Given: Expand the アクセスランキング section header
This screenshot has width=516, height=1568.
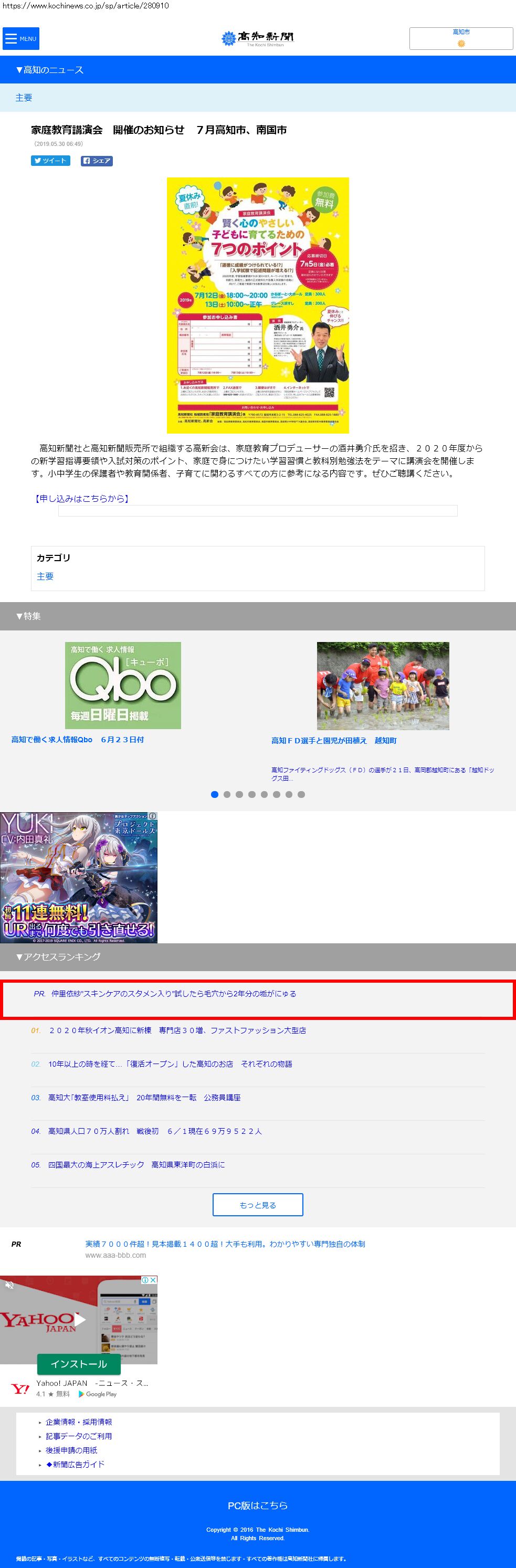Looking at the screenshot, I should [258, 957].
